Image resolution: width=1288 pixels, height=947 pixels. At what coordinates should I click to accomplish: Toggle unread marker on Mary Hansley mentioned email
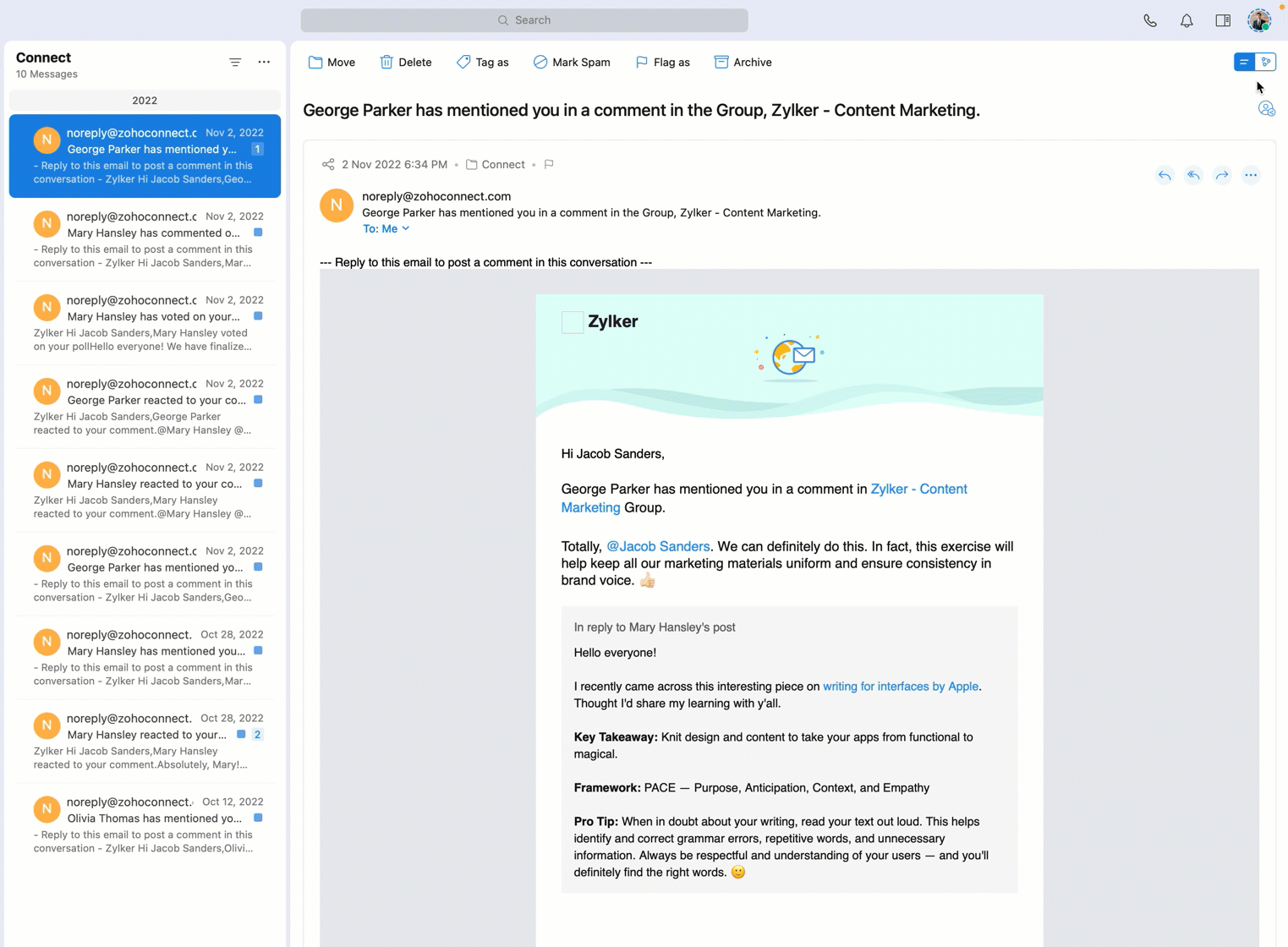(x=258, y=651)
